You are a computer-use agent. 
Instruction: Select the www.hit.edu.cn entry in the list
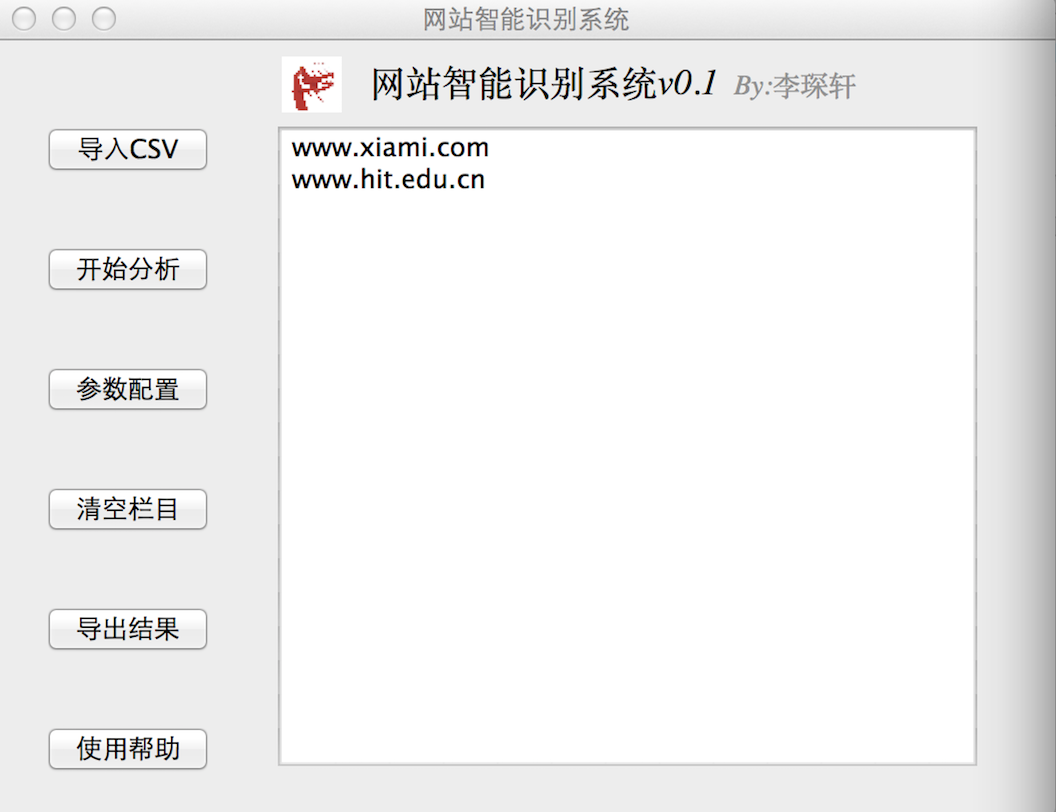pos(388,180)
